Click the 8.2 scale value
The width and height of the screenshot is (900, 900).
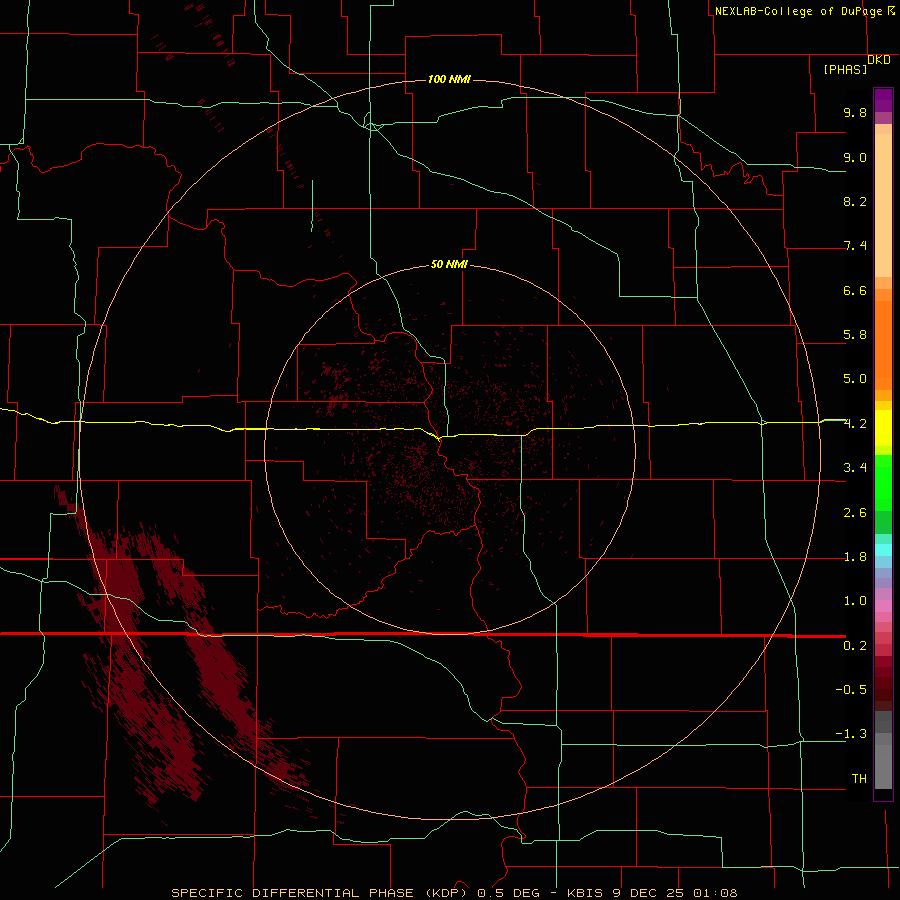(855, 201)
